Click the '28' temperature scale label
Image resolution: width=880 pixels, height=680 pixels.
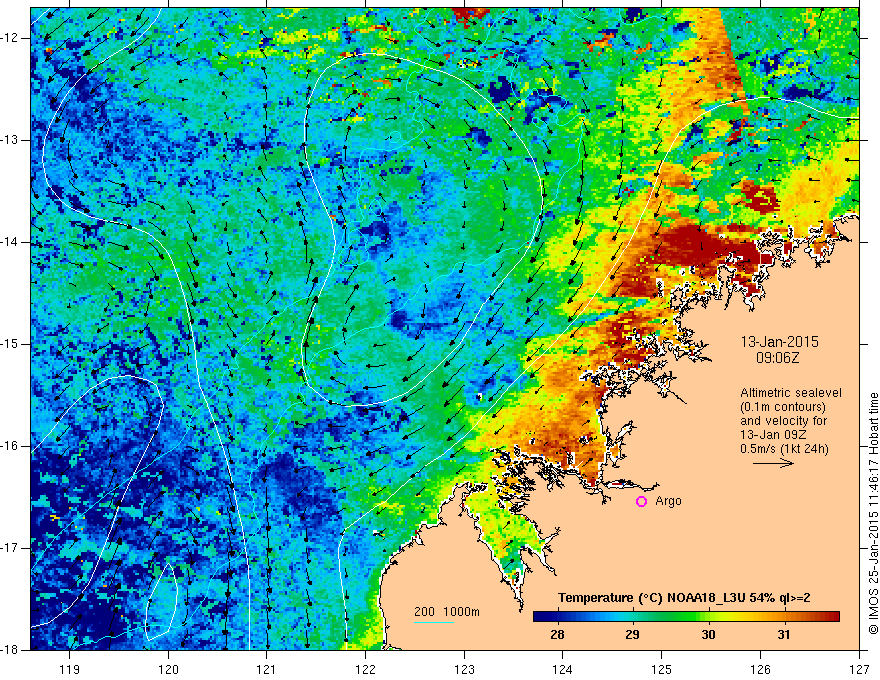(x=557, y=635)
